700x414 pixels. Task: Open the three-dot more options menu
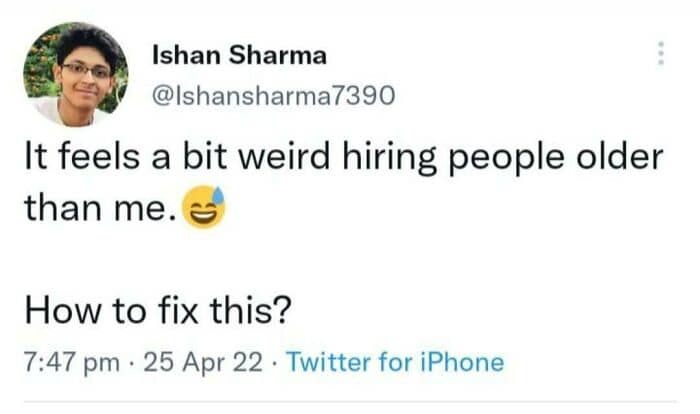point(661,54)
